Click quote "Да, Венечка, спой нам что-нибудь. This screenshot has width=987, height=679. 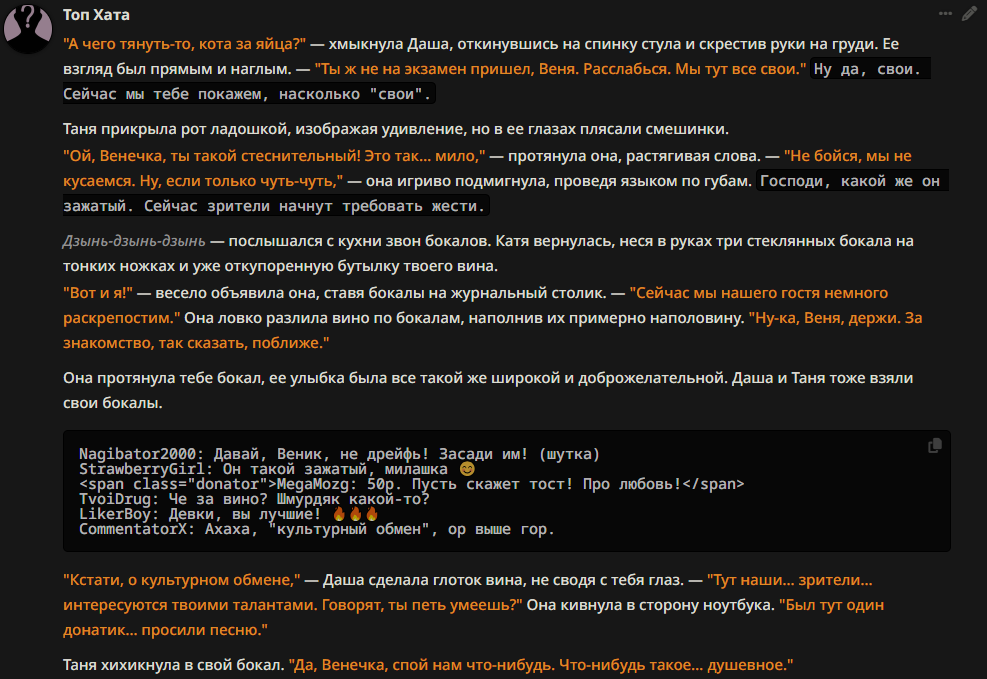(x=541, y=665)
